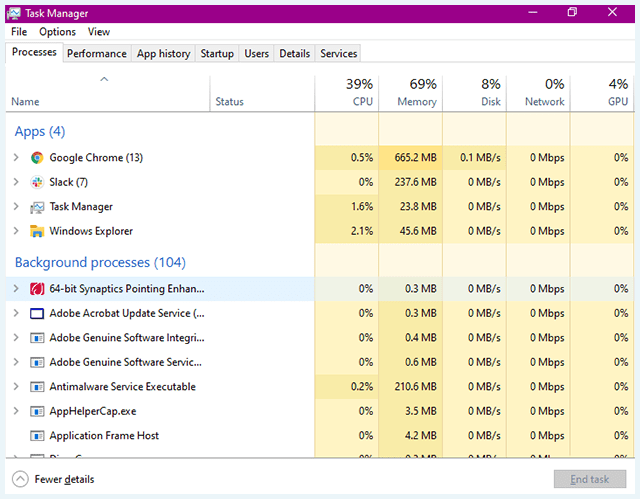The width and height of the screenshot is (640, 499).
Task: Expand the Adobe Acrobat Update Service entry
Action: tap(16, 313)
